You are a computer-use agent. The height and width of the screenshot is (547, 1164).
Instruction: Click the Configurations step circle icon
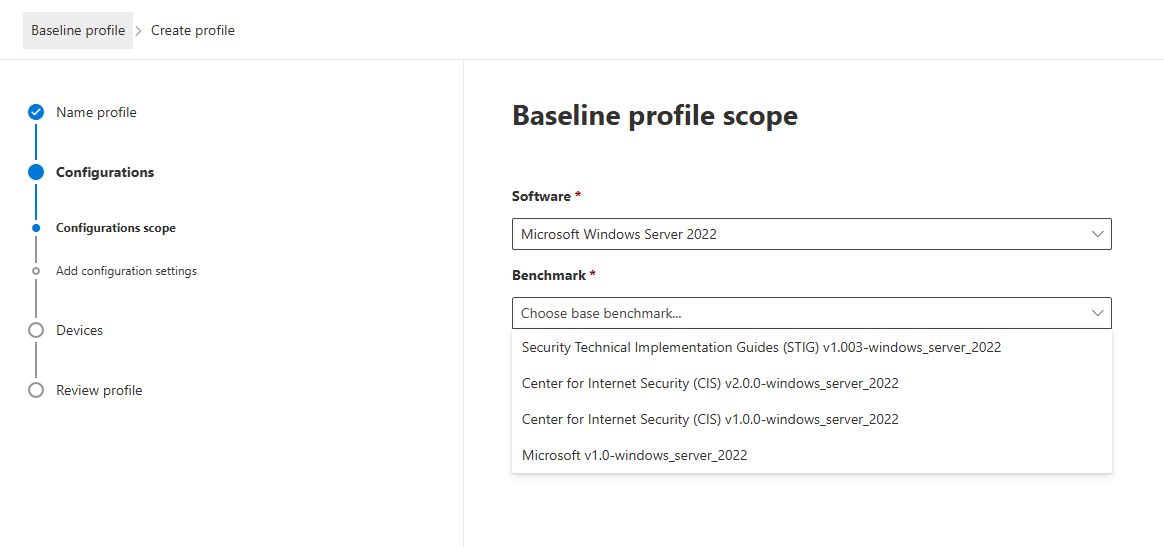[x=36, y=172]
